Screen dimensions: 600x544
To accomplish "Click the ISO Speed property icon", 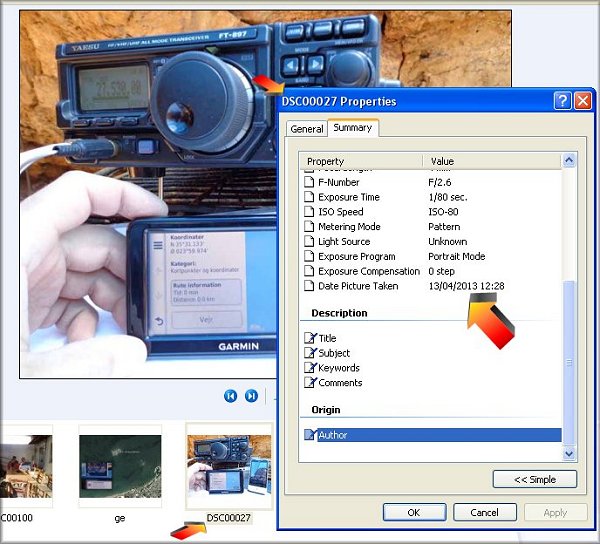I will coord(309,212).
